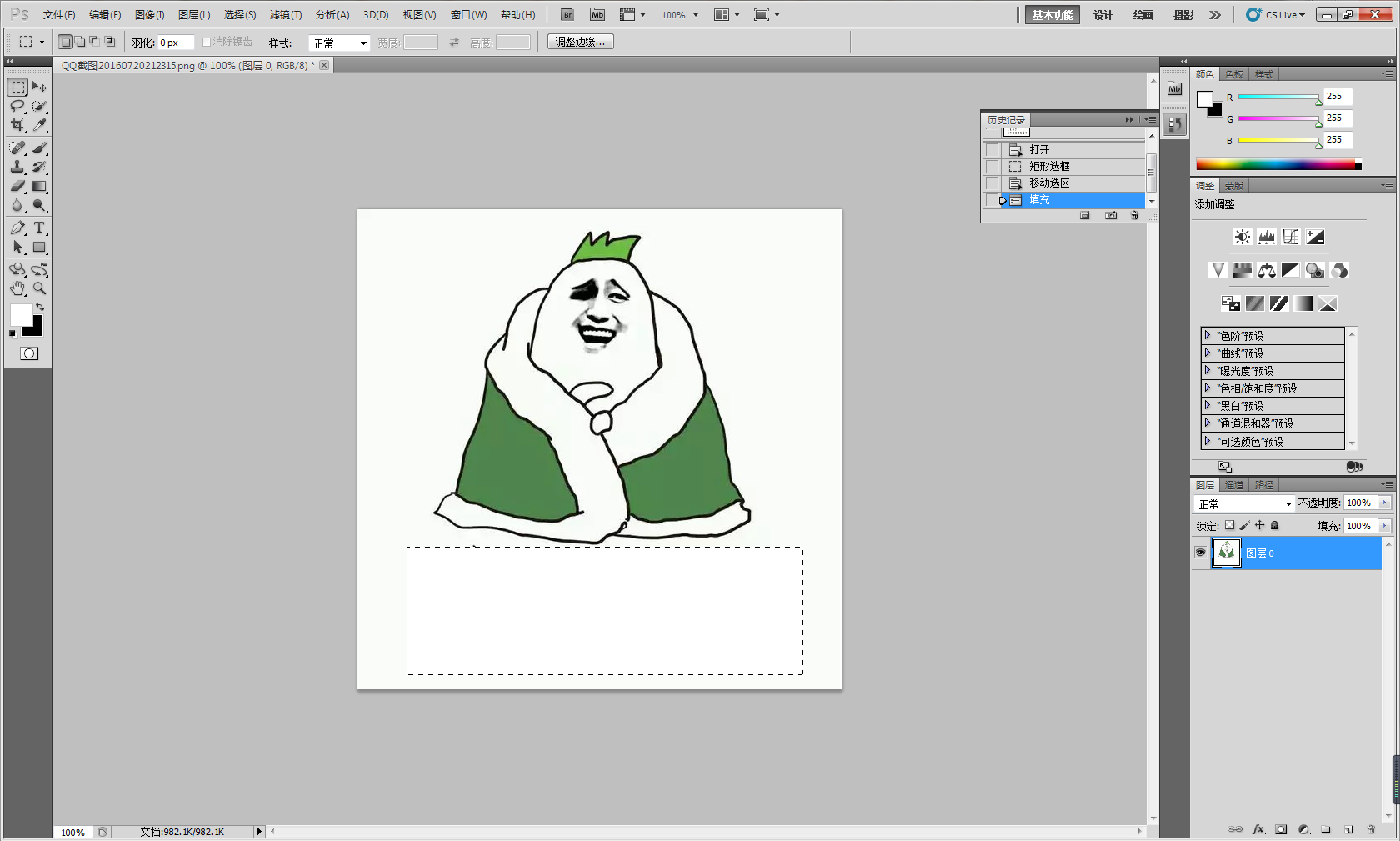Open CS Live dropdown
This screenshot has width=1400, height=841.
(1276, 15)
